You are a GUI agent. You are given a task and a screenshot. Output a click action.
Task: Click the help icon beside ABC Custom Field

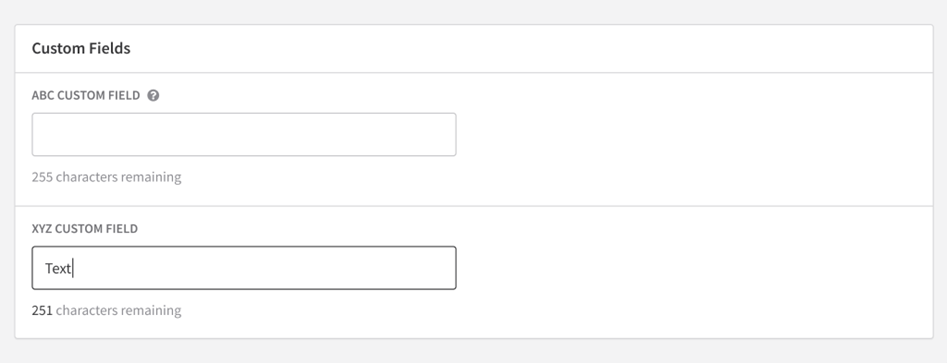pos(153,95)
